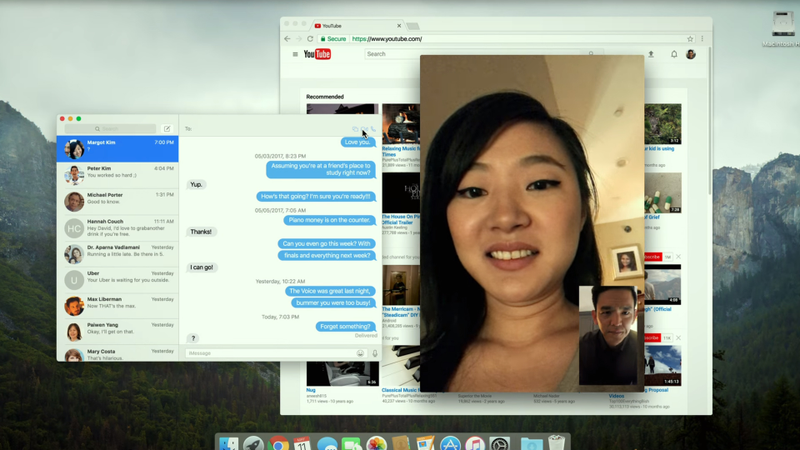The height and width of the screenshot is (450, 800).
Task: Open Photos from the Dock
Action: pyautogui.click(x=377, y=443)
